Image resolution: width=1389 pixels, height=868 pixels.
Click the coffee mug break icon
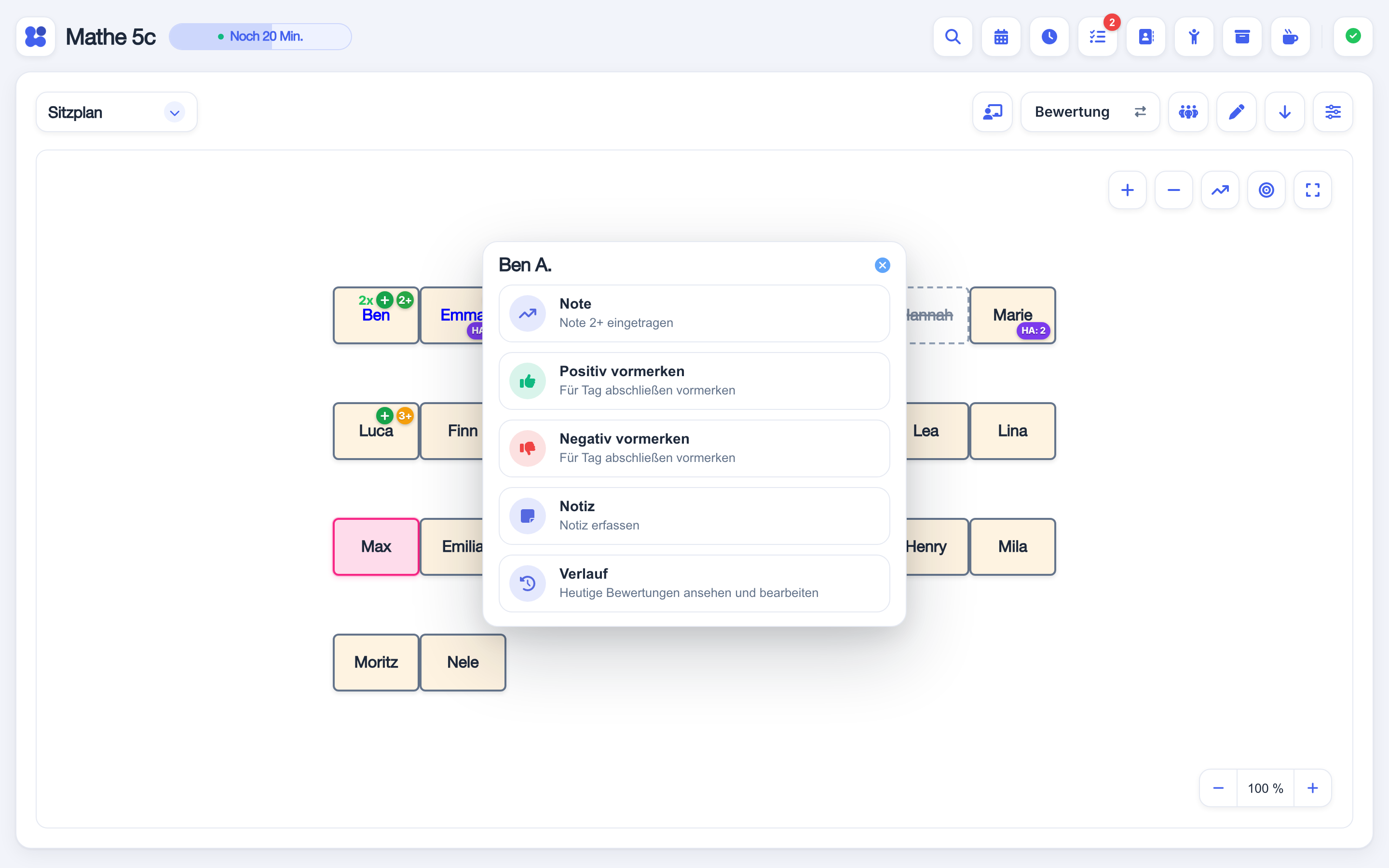1290,37
